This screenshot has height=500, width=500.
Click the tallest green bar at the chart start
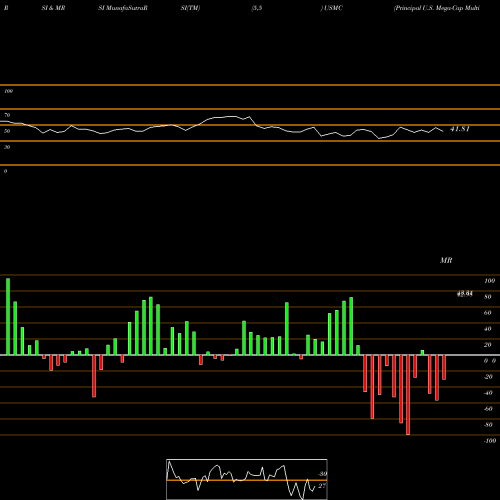pos(8,317)
